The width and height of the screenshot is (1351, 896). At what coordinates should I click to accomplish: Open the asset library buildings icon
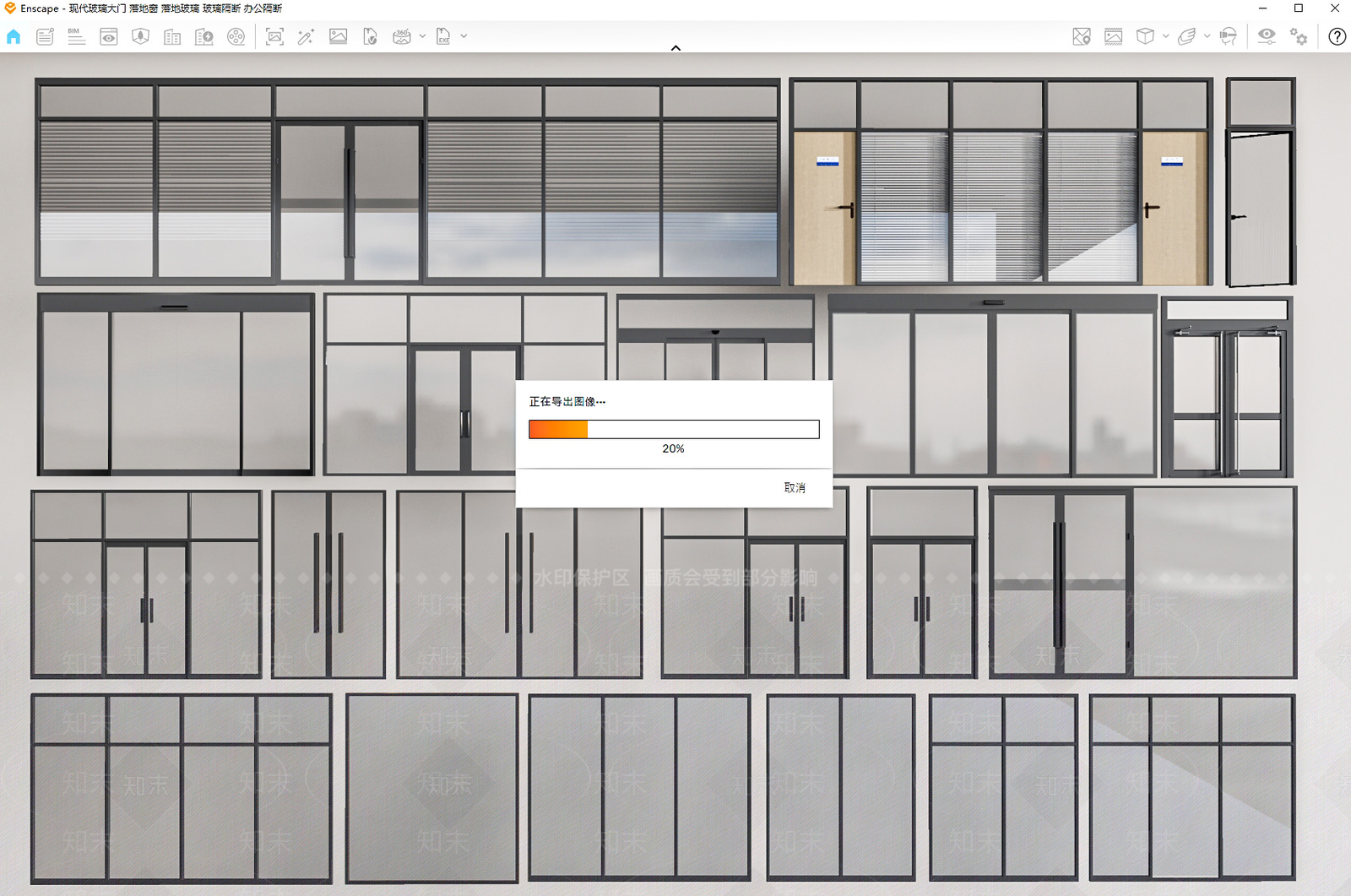(x=172, y=36)
